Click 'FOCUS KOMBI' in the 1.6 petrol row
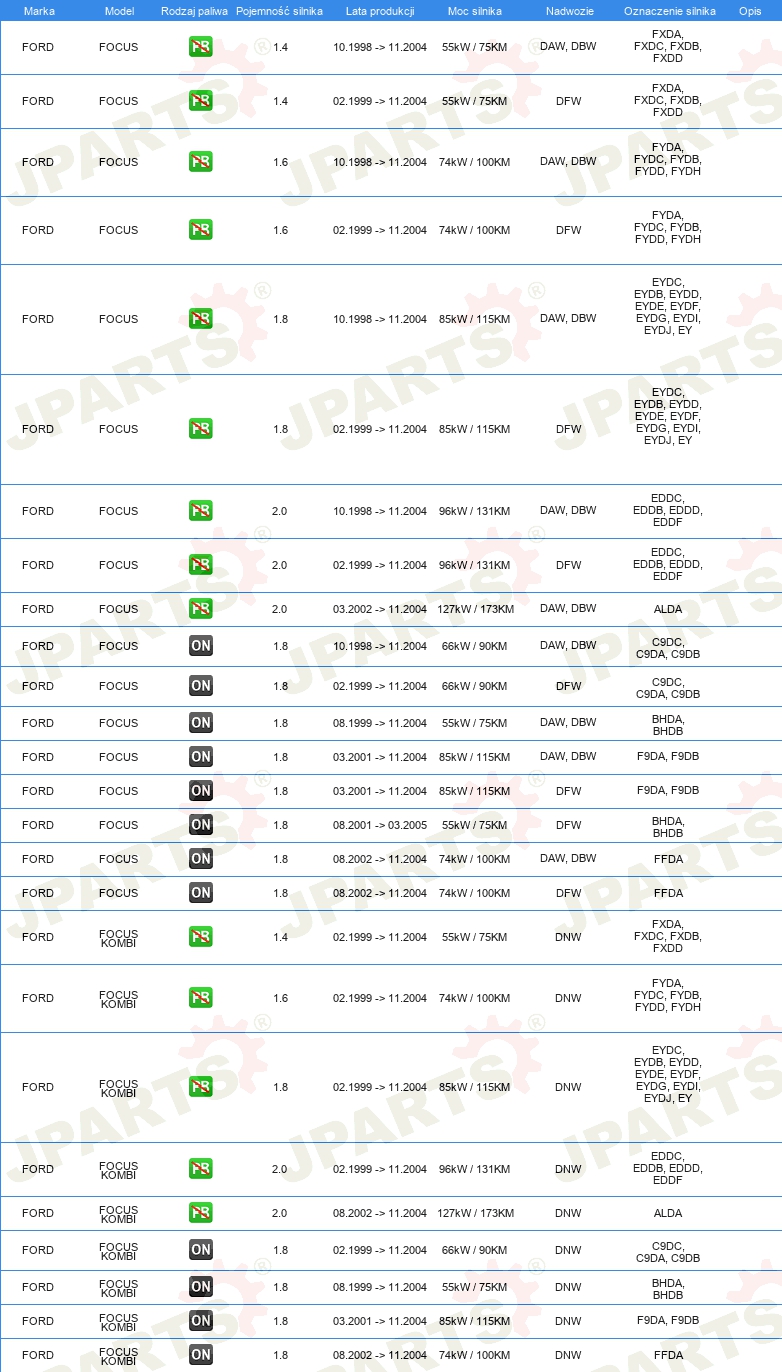 click(119, 998)
